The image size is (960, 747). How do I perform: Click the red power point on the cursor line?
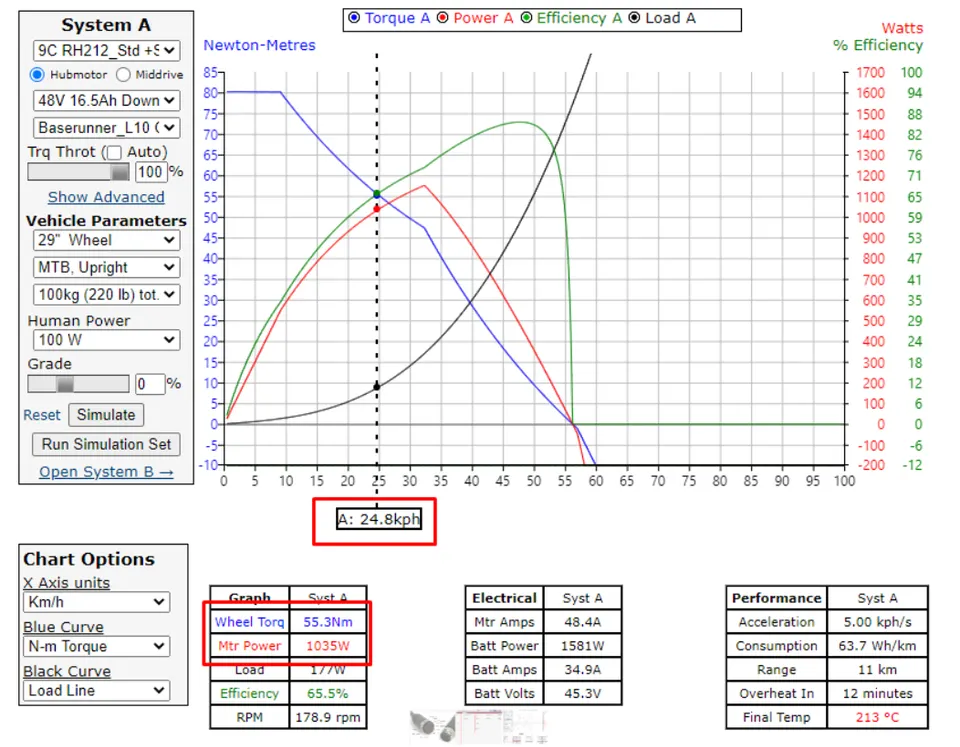coord(377,209)
